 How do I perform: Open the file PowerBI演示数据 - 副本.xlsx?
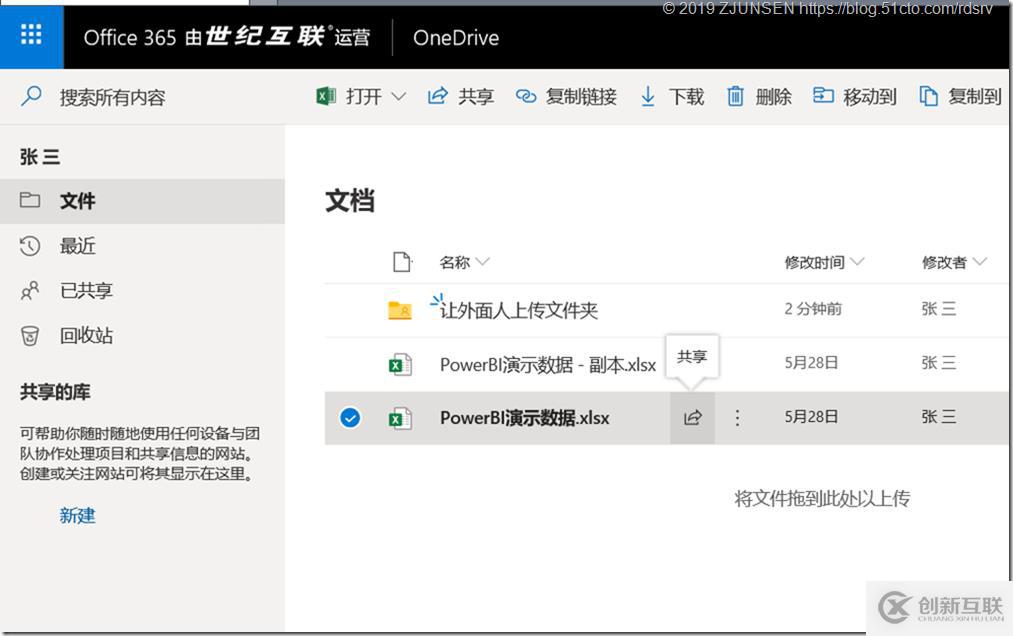(x=548, y=365)
